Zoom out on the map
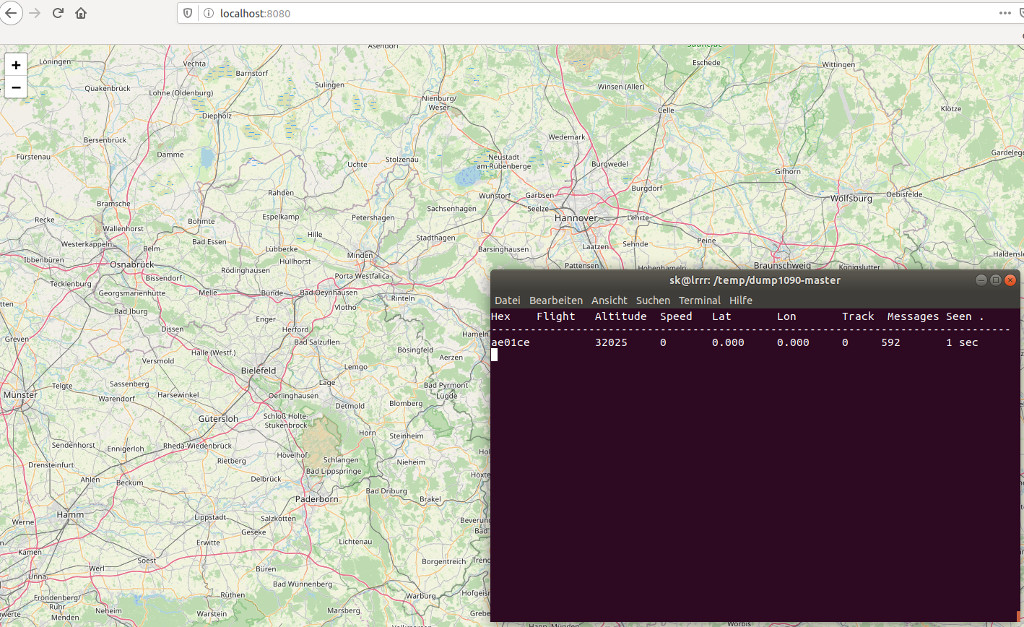 coord(16,87)
